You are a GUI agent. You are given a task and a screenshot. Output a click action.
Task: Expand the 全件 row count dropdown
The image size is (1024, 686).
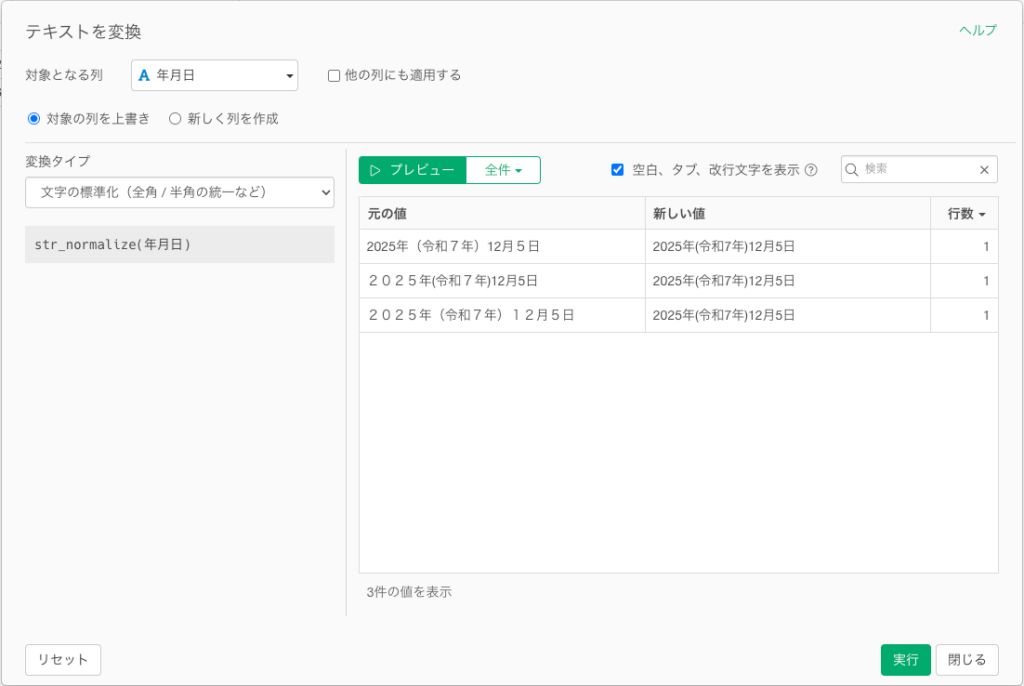[503, 170]
